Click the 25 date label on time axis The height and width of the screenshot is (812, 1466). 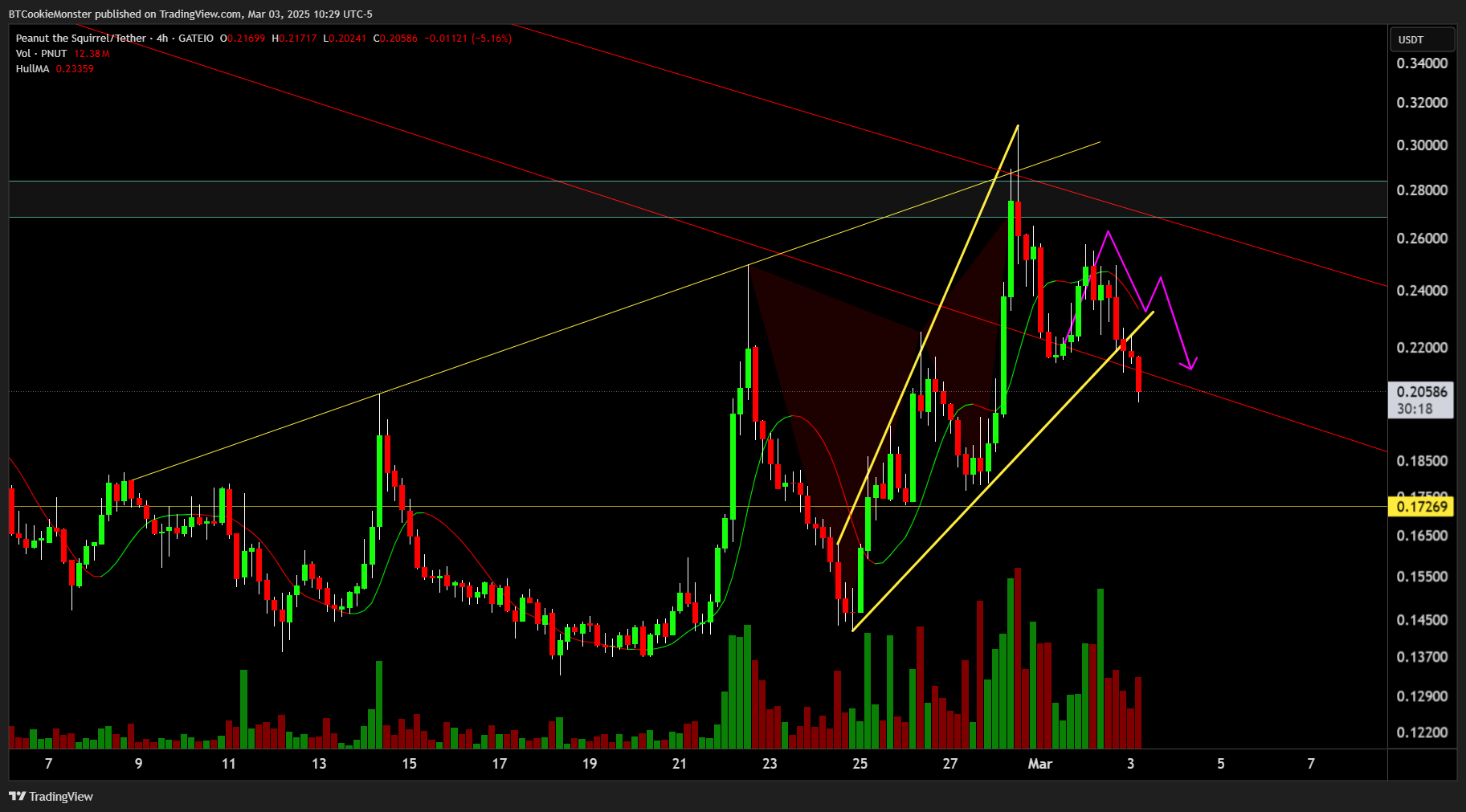pyautogui.click(x=860, y=763)
